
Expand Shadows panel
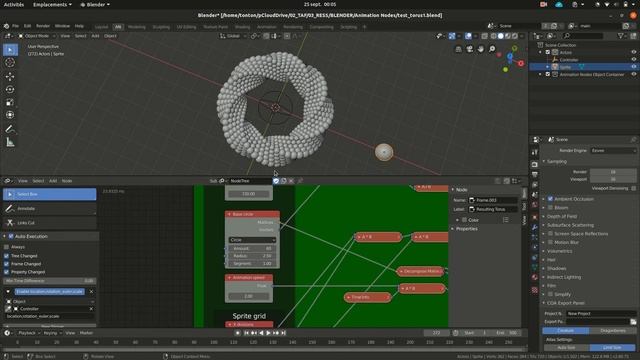click(x=556, y=268)
